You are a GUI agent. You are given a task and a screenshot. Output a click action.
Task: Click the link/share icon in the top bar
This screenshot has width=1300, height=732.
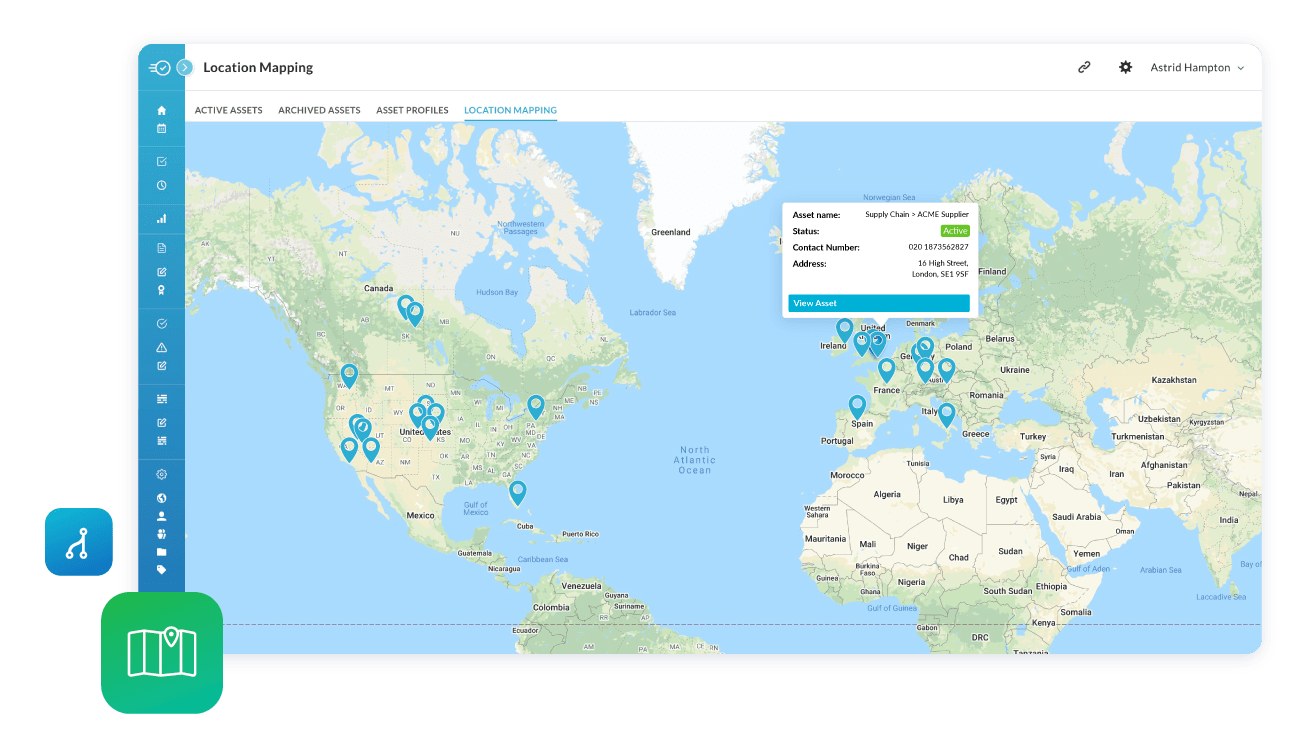tap(1083, 67)
